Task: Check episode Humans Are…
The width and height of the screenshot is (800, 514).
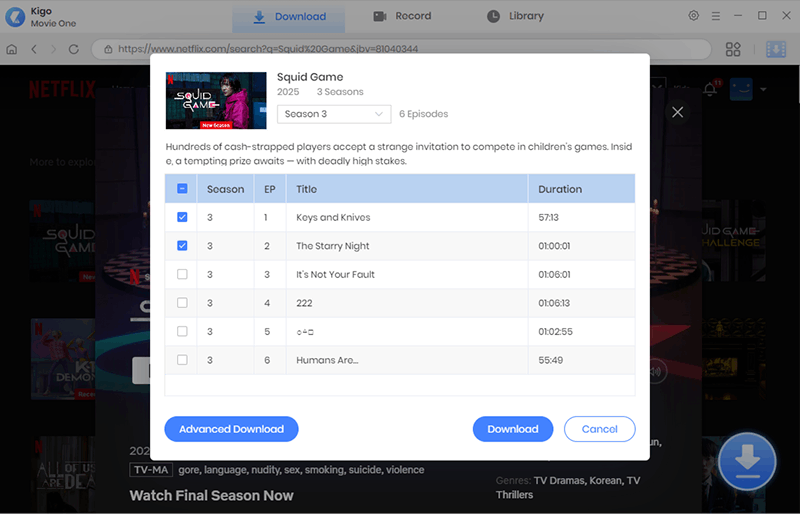Action: coord(182,360)
